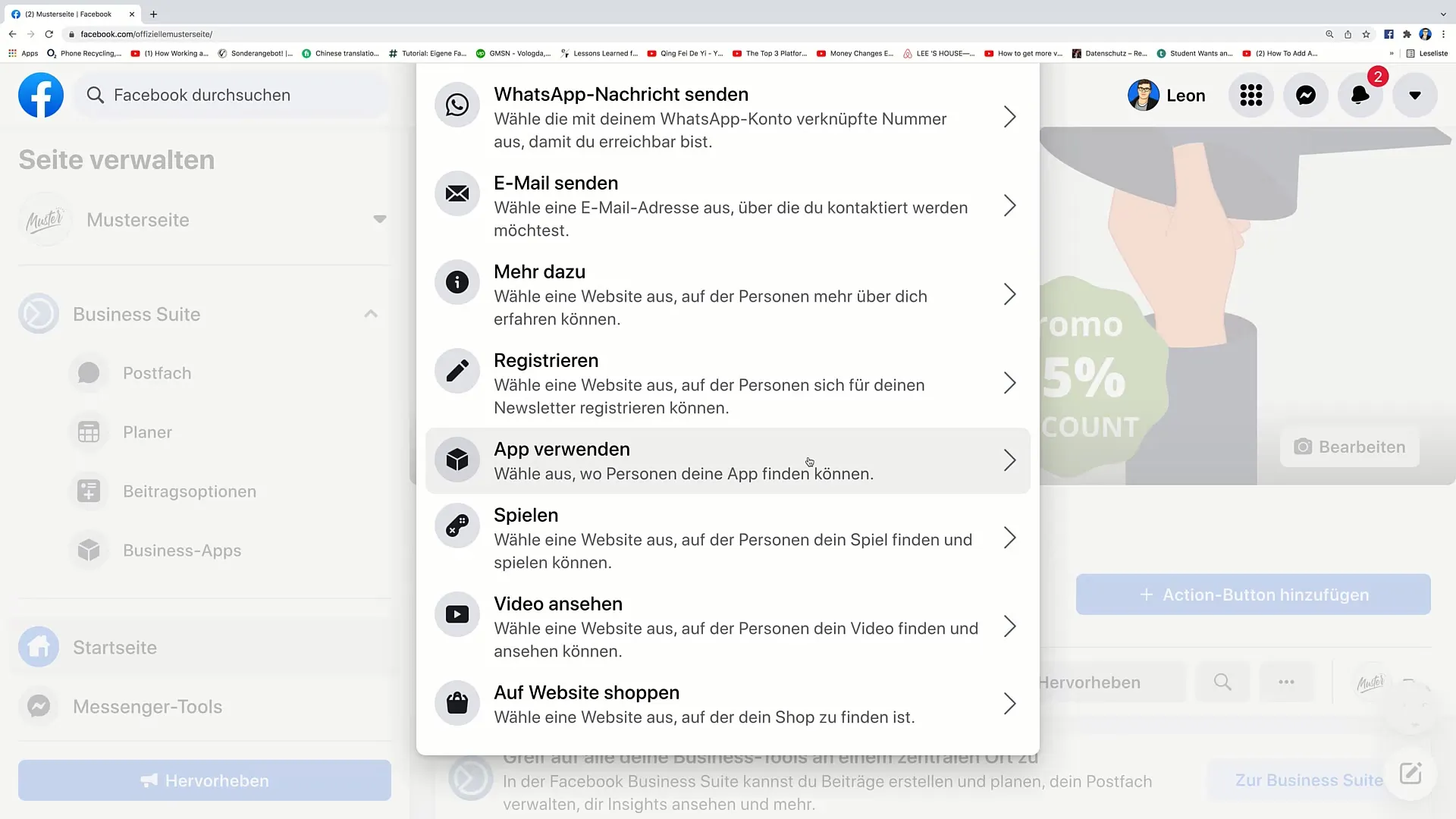1456x819 pixels.
Task: Click the shopping bag icon for Auf Website shoppen
Action: click(457, 703)
